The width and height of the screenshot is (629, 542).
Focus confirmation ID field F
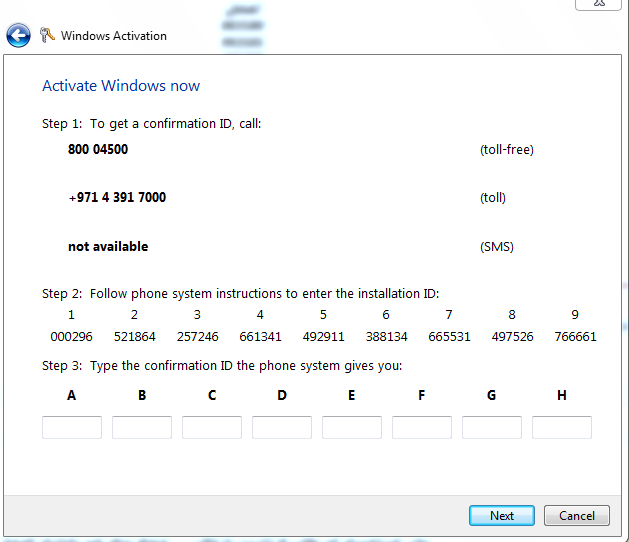[422, 427]
